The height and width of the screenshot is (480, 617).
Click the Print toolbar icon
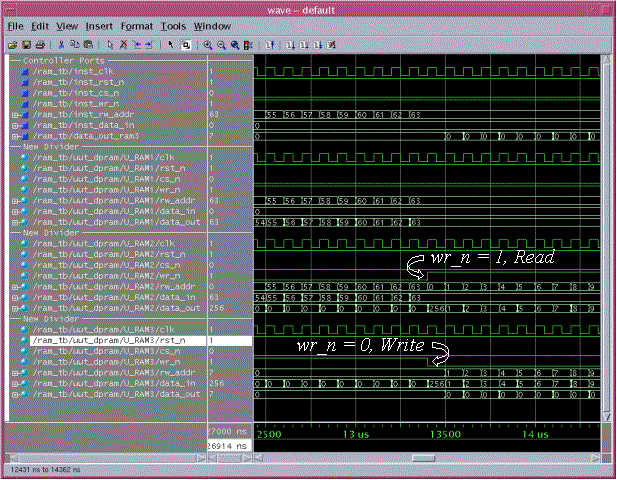coord(38,45)
